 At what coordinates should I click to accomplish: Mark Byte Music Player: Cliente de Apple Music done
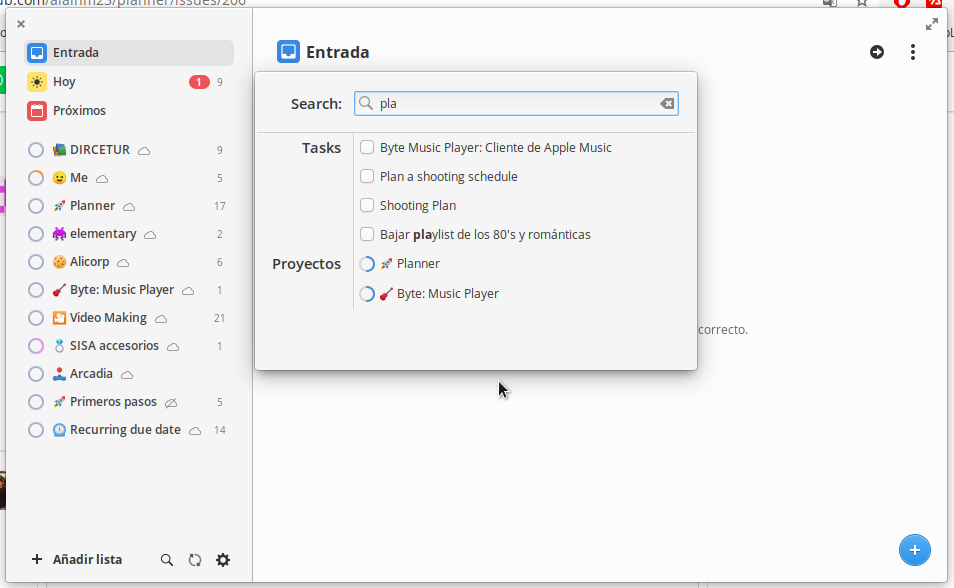(366, 147)
